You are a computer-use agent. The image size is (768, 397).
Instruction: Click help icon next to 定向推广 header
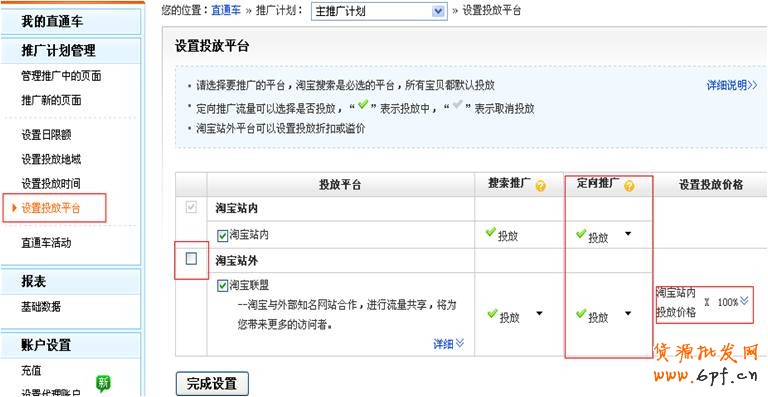click(x=629, y=186)
